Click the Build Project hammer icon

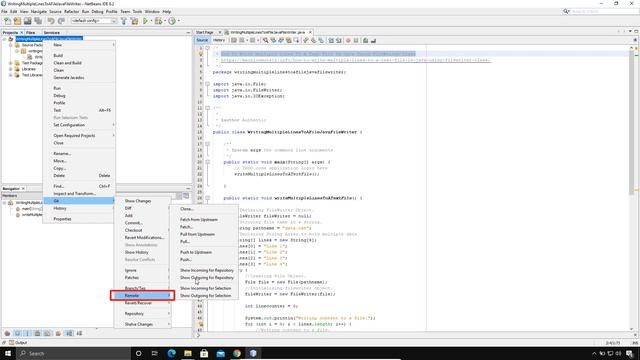124,21
